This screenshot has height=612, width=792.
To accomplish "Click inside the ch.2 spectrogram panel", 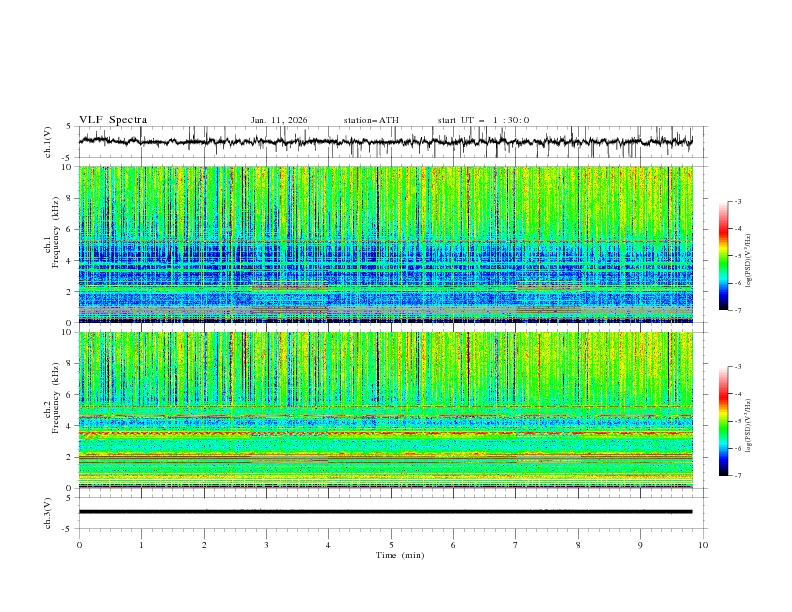I will pos(385,410).
